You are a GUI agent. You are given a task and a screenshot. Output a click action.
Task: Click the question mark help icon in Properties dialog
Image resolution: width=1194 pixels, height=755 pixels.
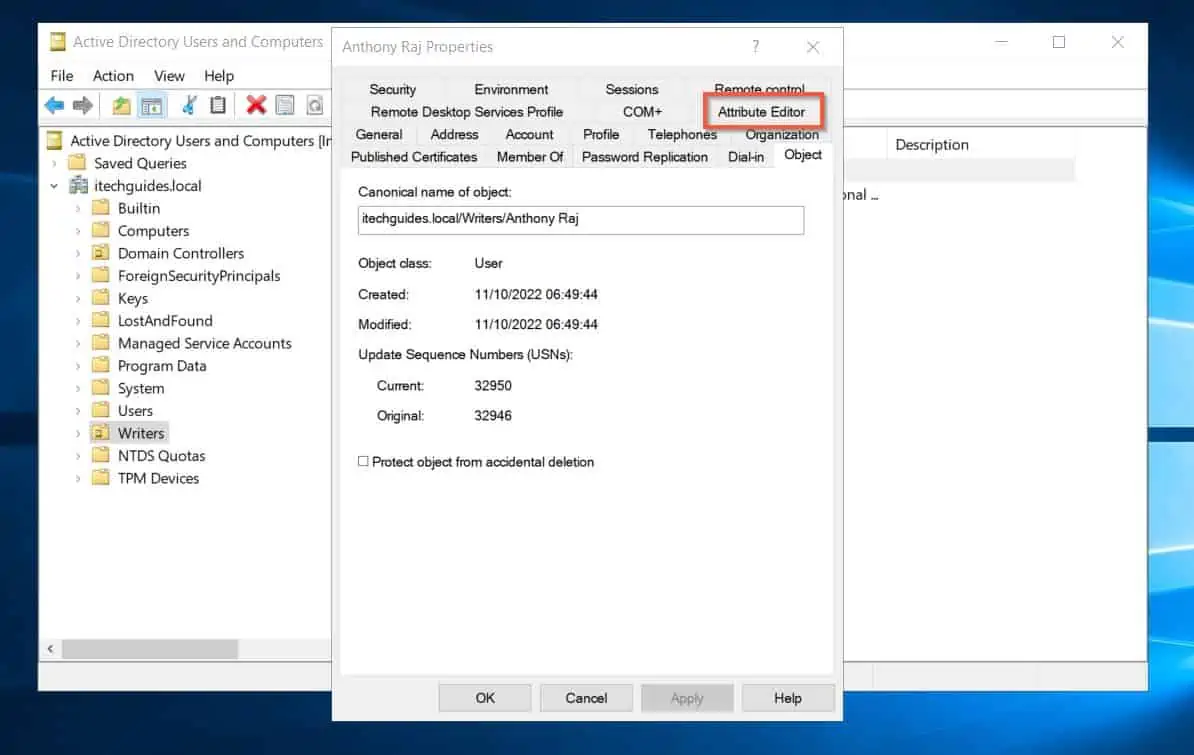755,46
